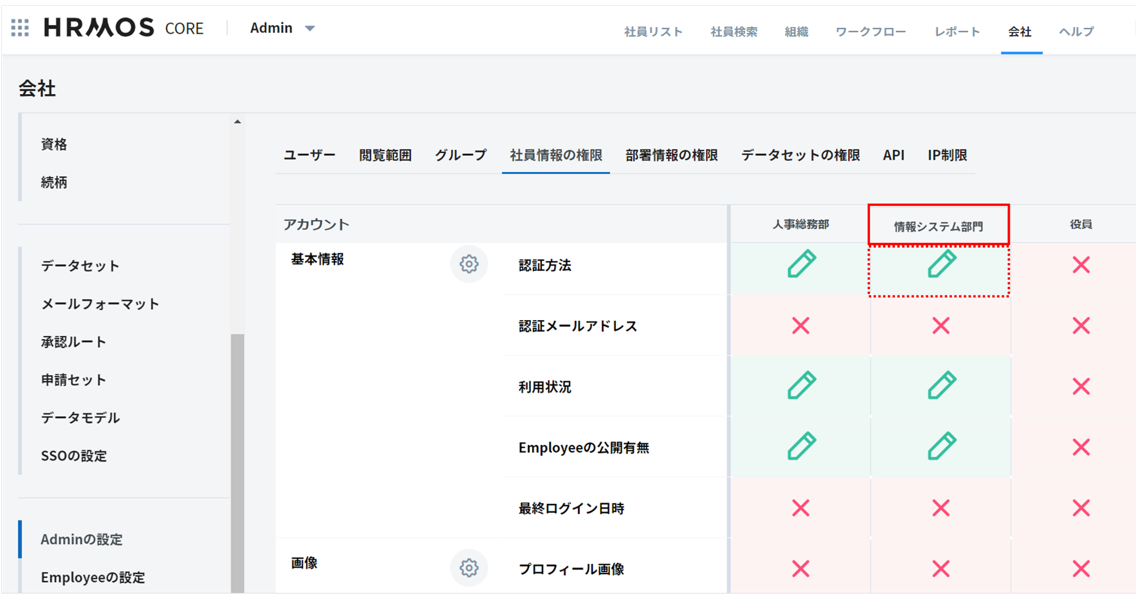Open SSOの設定 in the sidebar
Viewport: 1136px width, 598px height.
point(74,456)
